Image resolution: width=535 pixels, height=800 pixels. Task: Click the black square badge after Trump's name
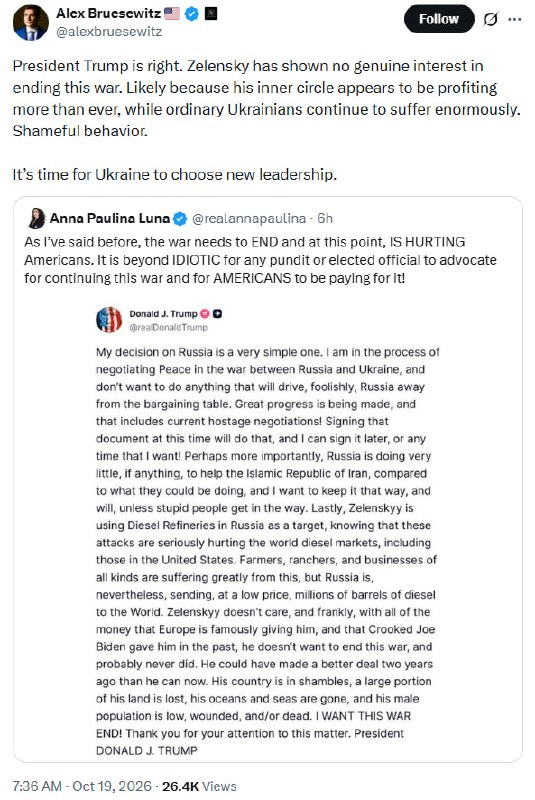tap(217, 314)
